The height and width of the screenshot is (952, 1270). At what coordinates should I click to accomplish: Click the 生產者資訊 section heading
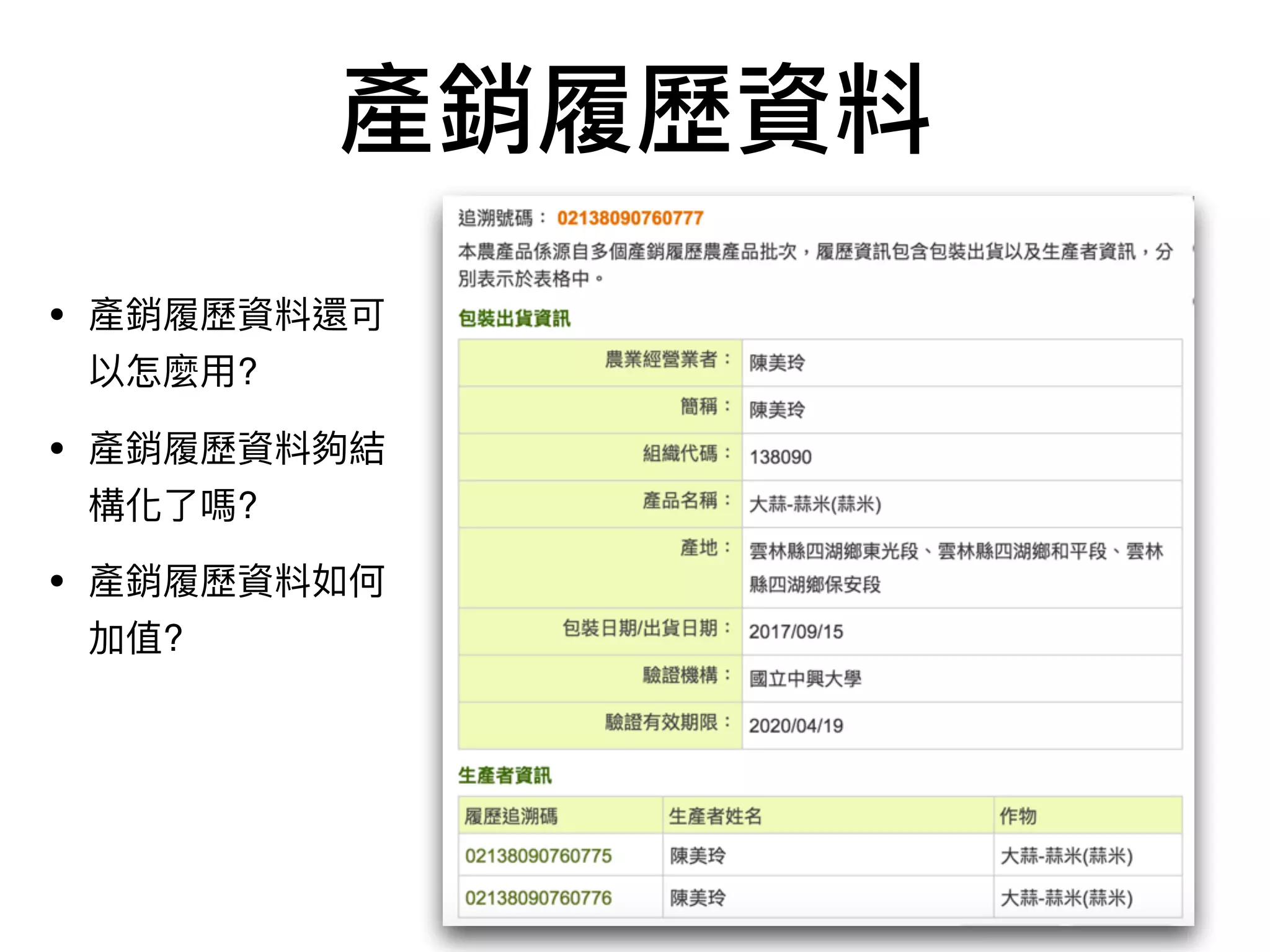[505, 775]
